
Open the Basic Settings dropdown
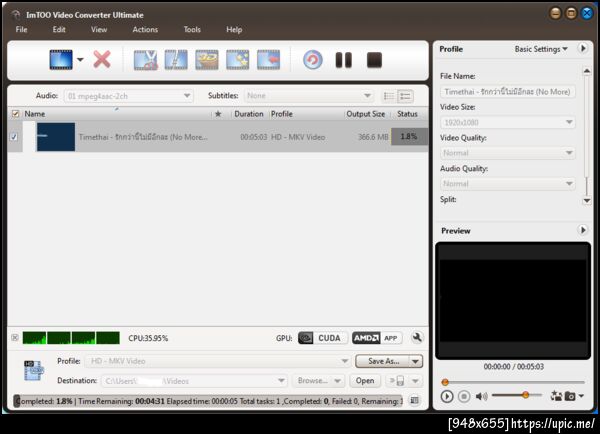(541, 49)
